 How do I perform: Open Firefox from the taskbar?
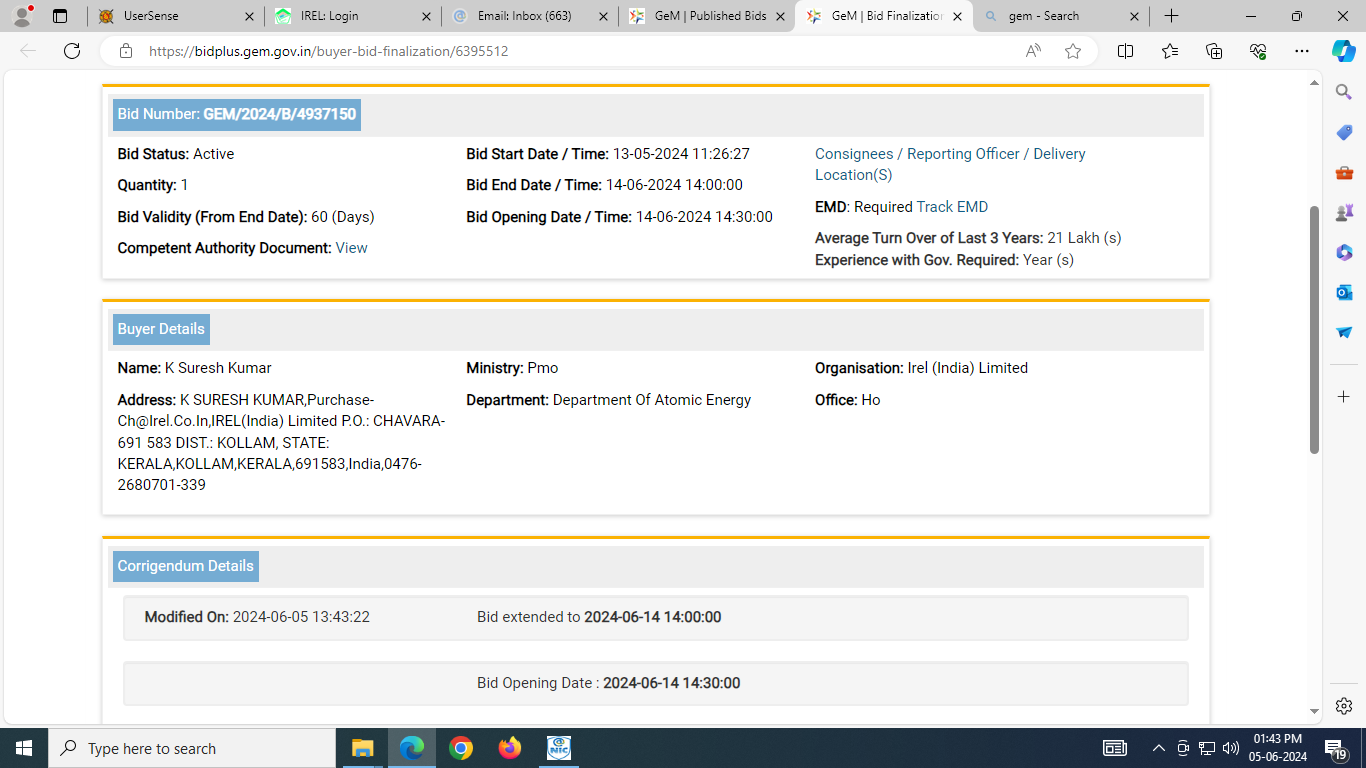510,748
